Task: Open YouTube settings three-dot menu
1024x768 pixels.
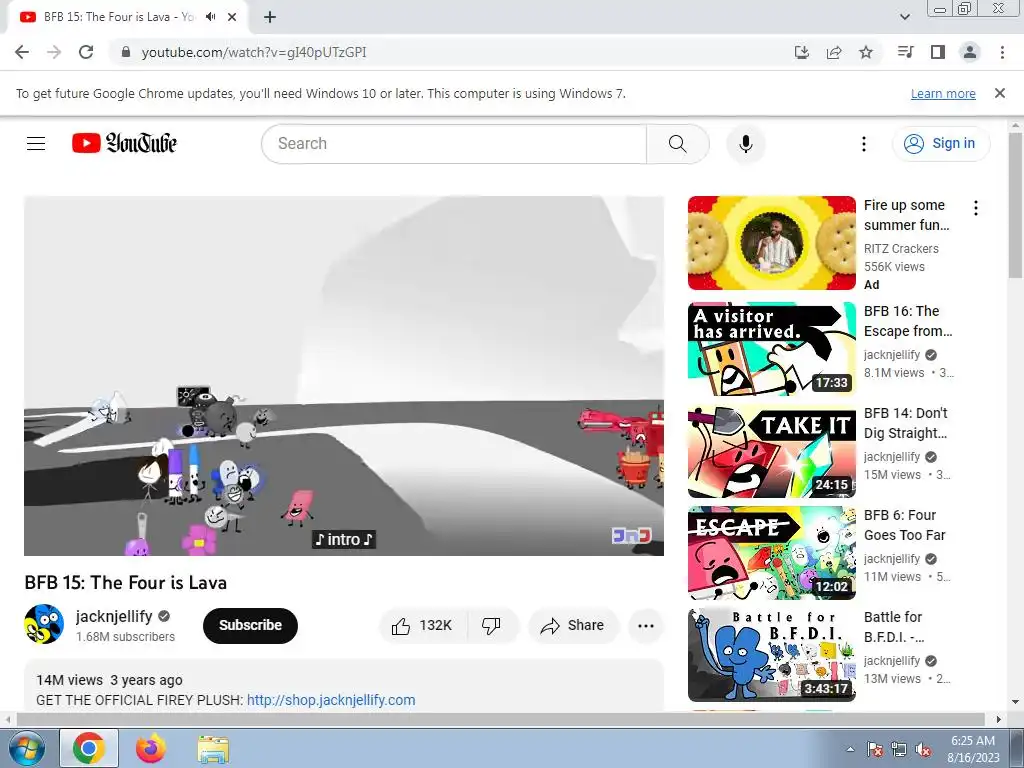Action: pyautogui.click(x=864, y=144)
